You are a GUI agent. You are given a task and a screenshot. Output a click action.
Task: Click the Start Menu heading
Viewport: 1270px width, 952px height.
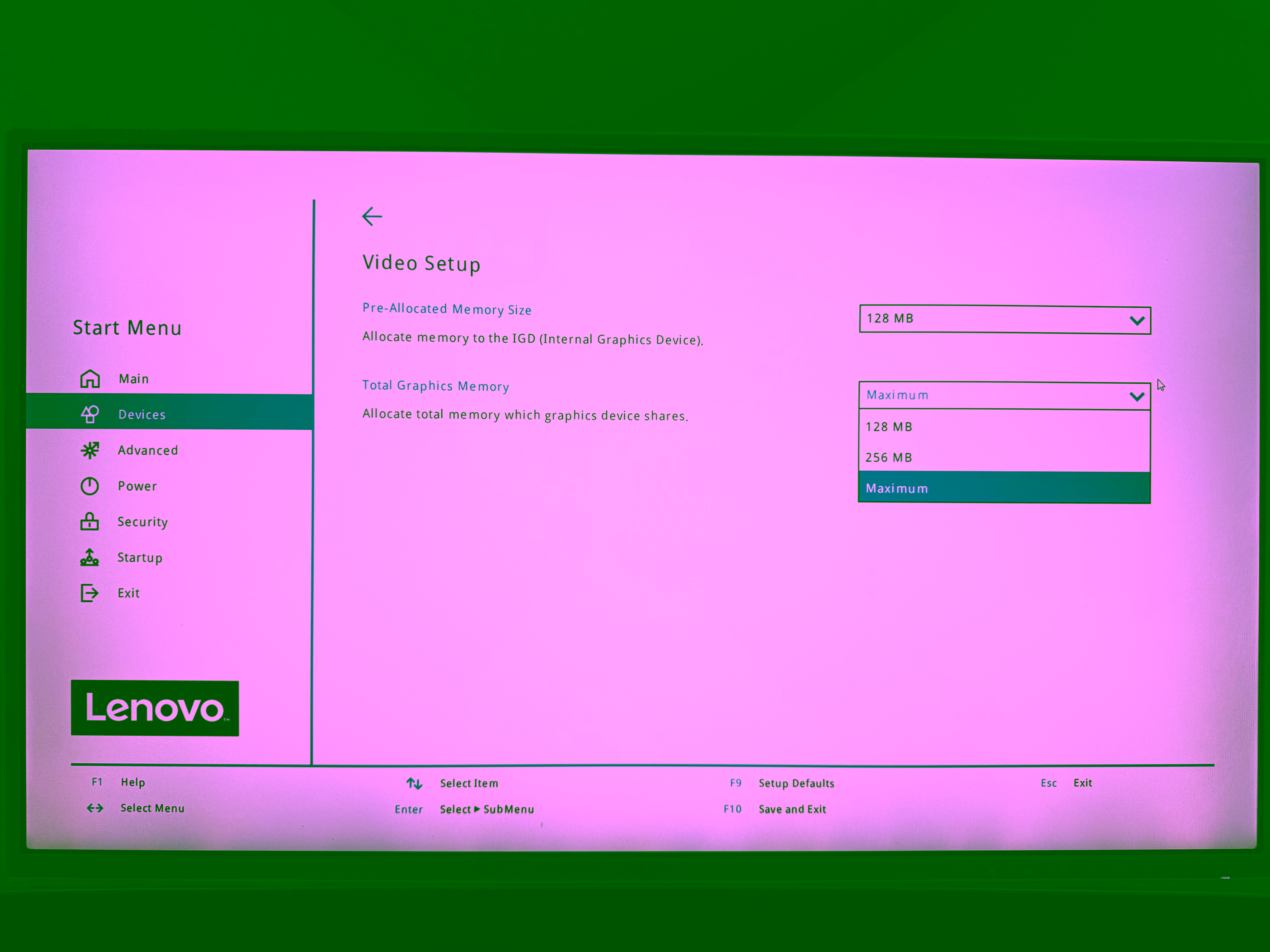click(x=127, y=328)
